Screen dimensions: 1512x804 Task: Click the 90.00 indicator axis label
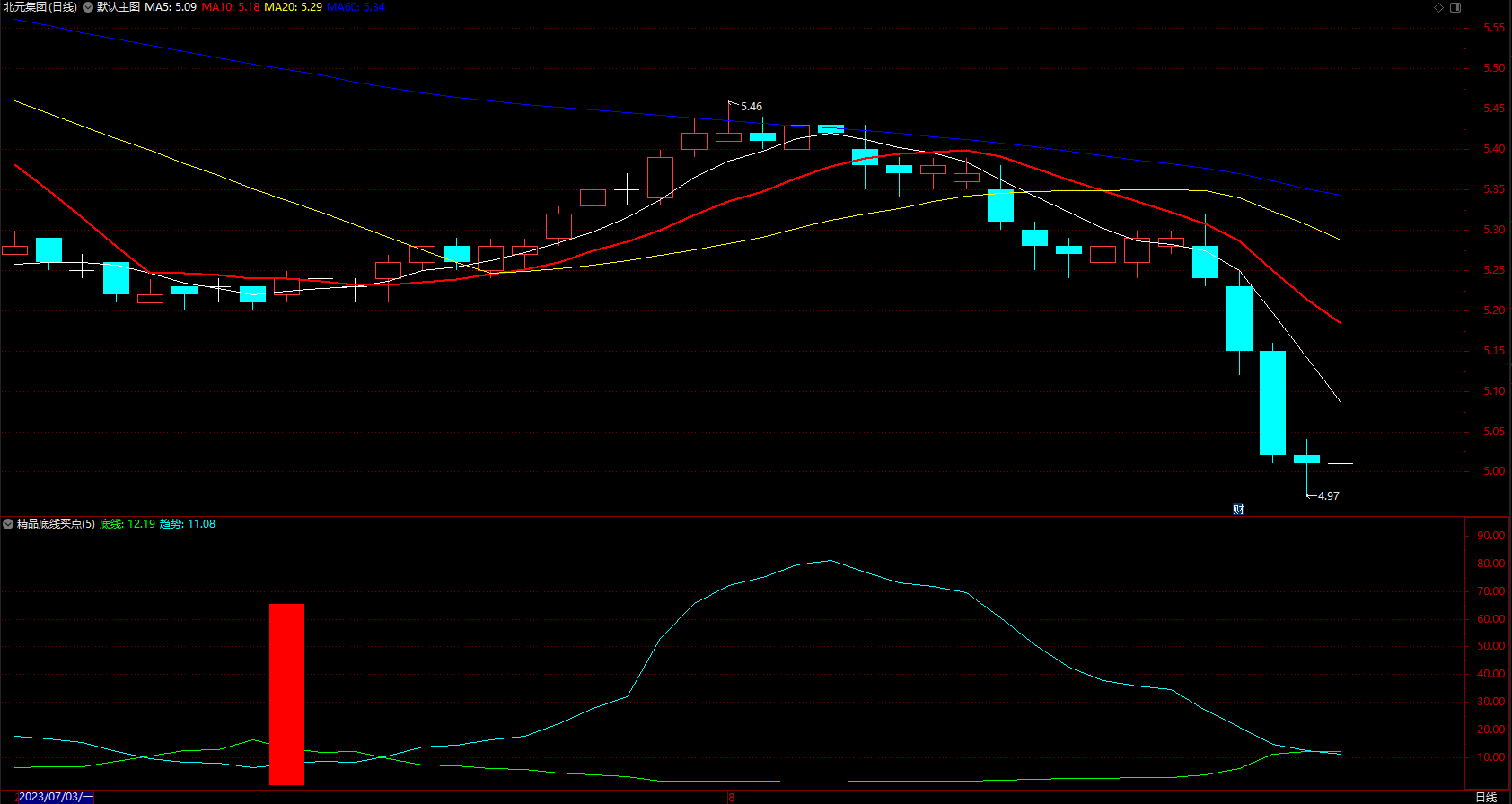[1490, 536]
